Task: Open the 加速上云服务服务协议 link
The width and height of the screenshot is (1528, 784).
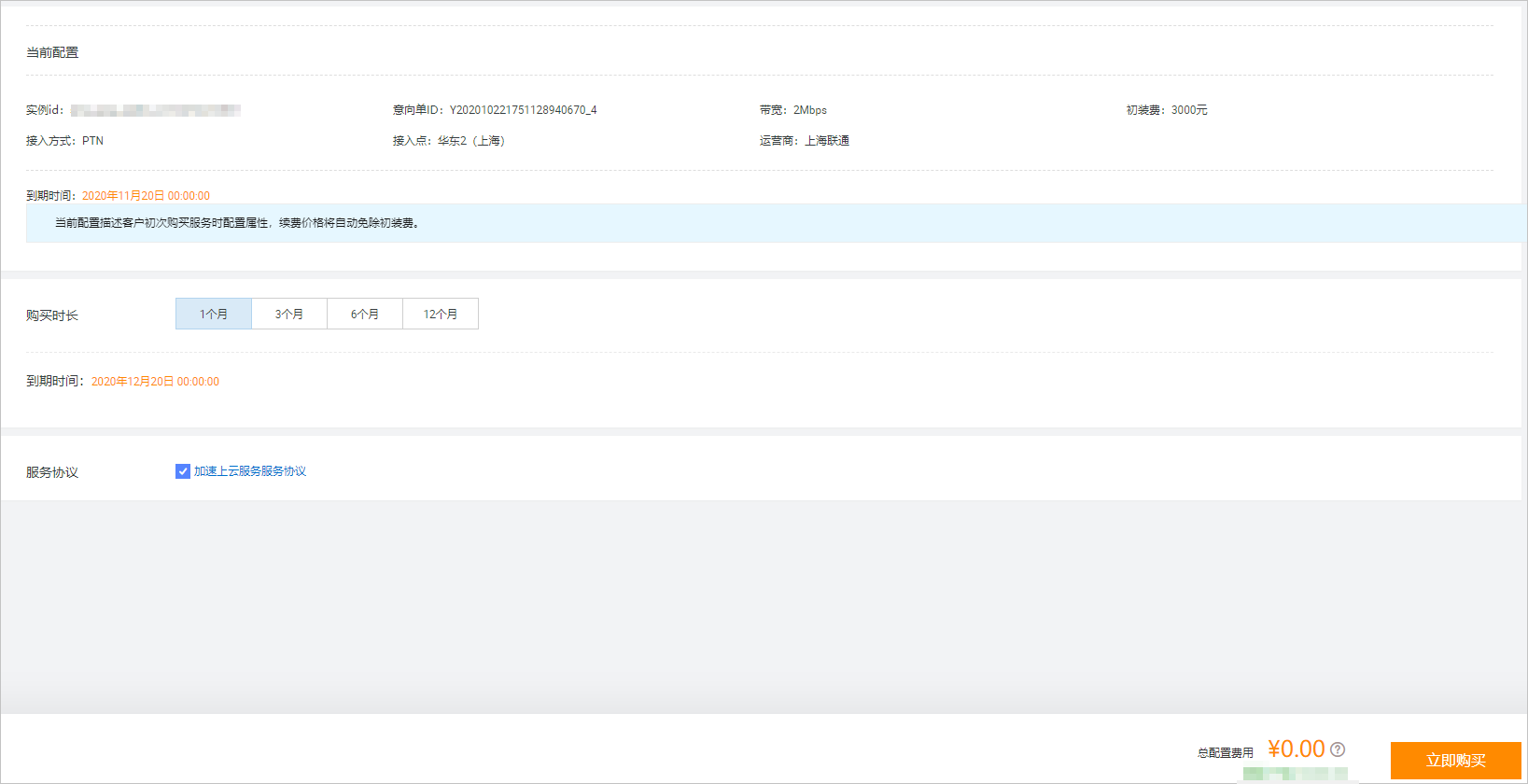Action: [x=250, y=471]
